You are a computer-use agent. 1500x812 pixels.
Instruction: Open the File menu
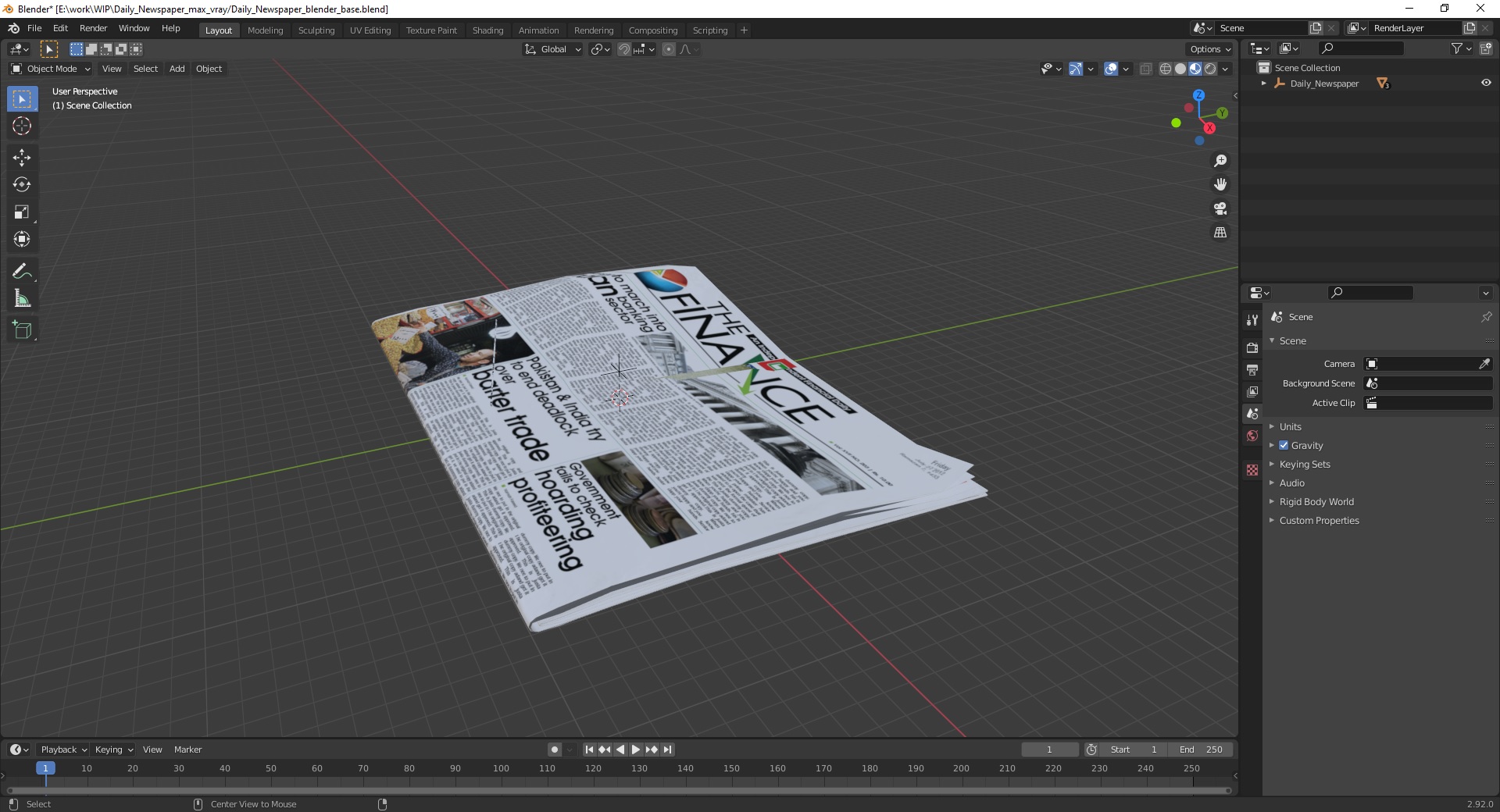[34, 28]
